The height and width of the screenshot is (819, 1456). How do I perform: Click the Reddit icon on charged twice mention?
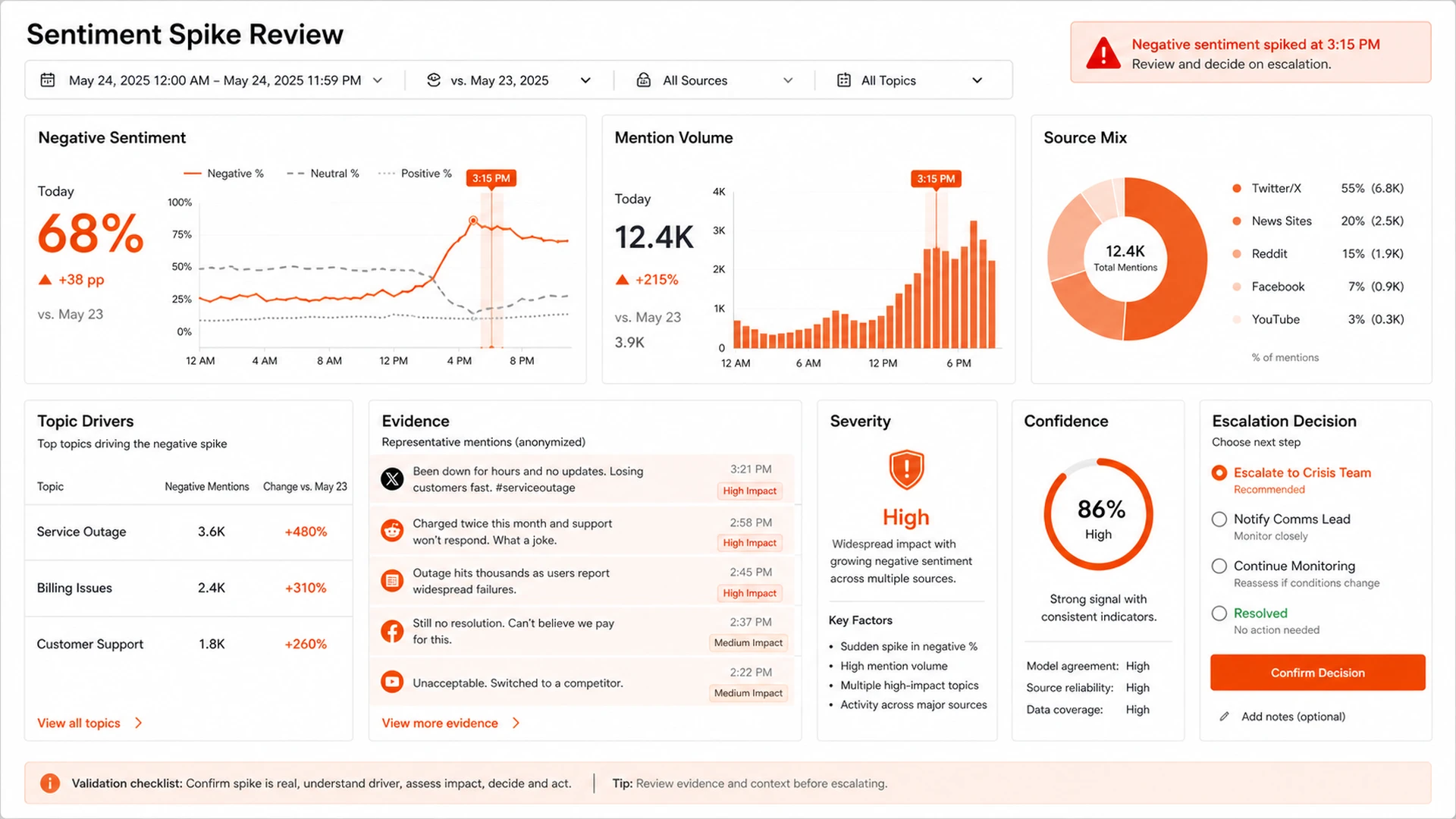(392, 531)
